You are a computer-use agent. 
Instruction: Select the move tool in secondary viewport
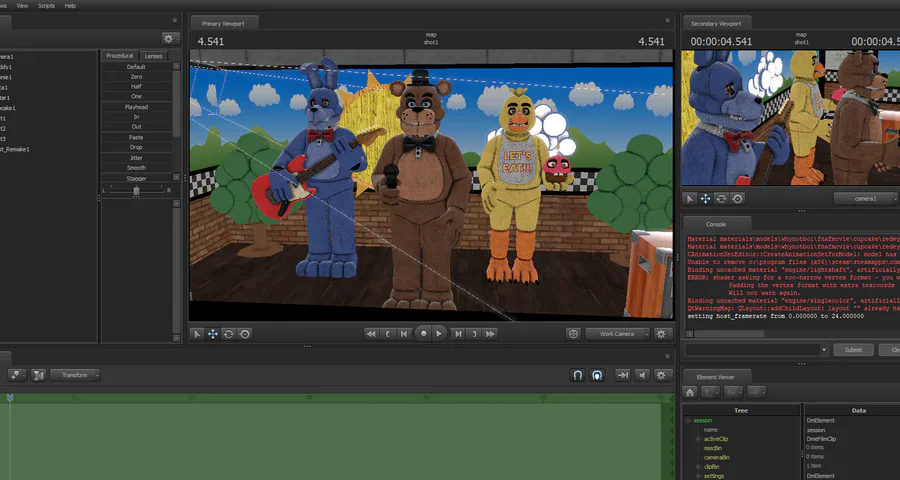point(705,199)
